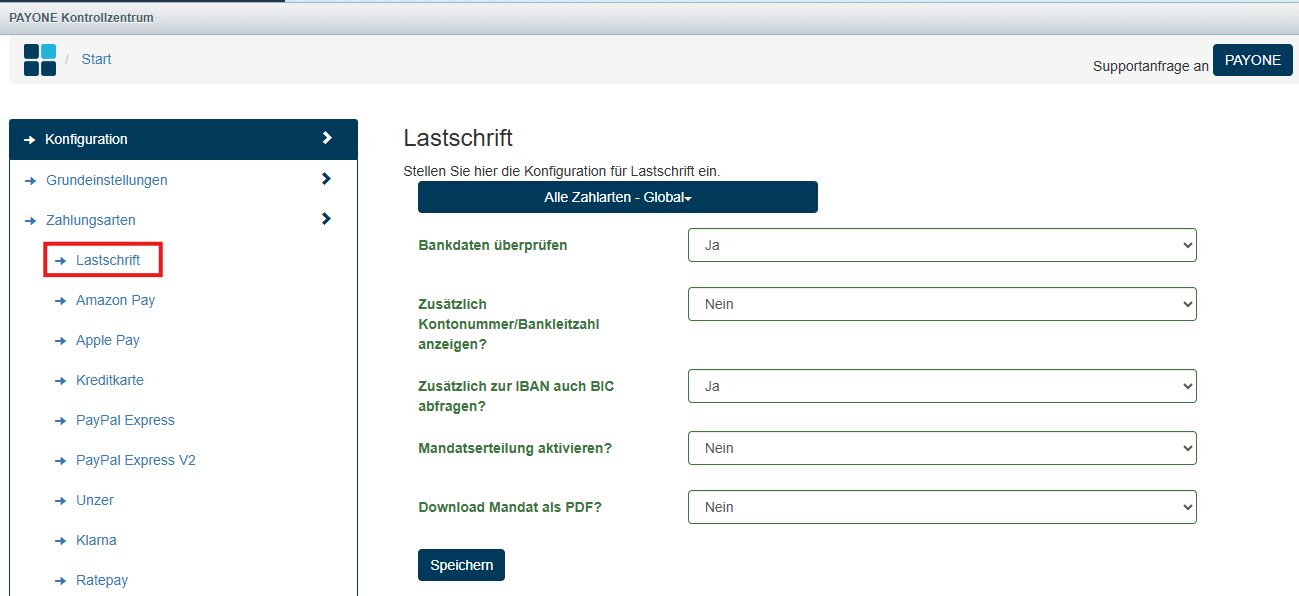
Task: Click the Bankdaten überprüfen label
Action: (x=493, y=245)
